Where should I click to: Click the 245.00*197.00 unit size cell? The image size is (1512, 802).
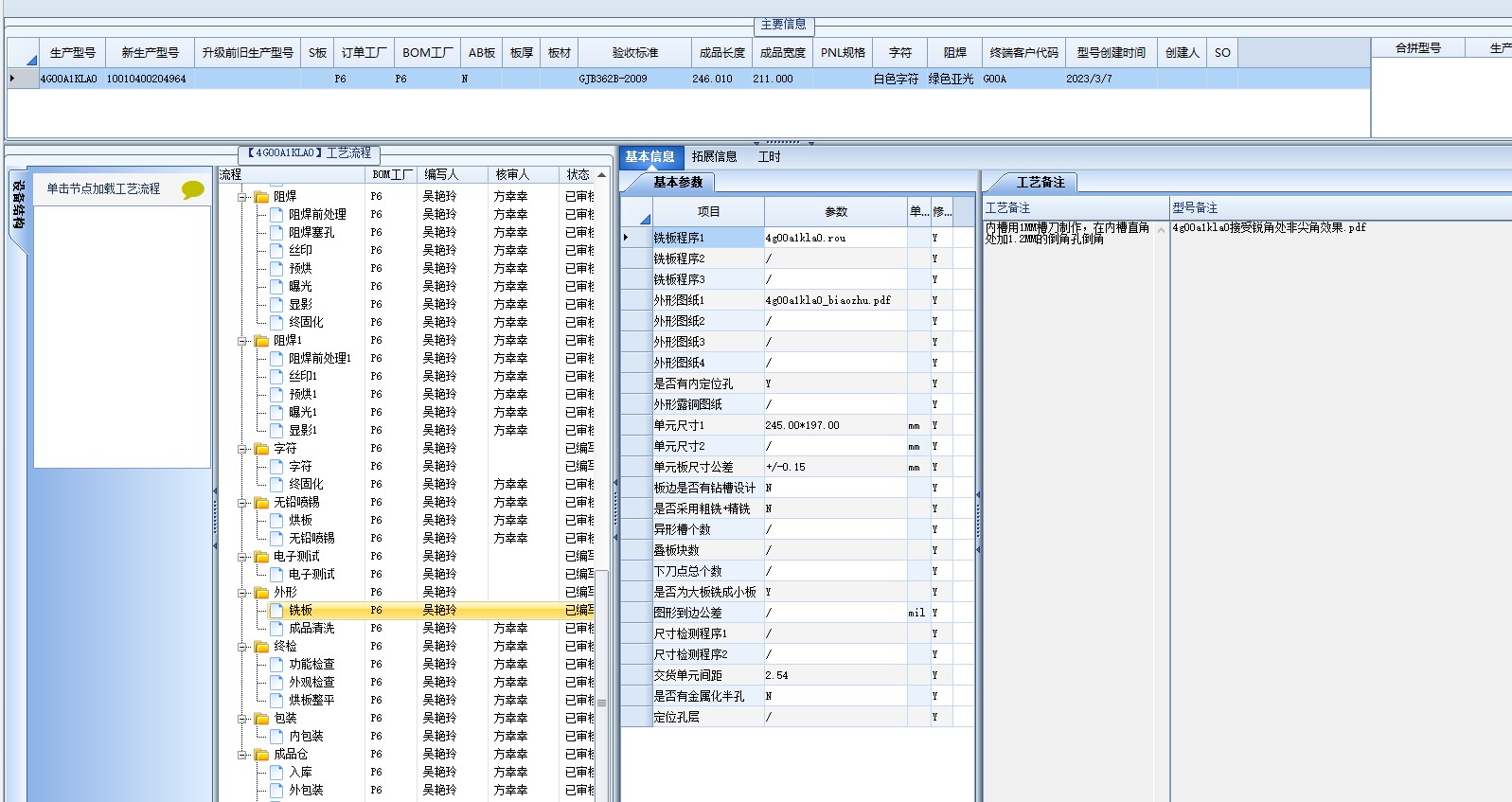point(835,426)
